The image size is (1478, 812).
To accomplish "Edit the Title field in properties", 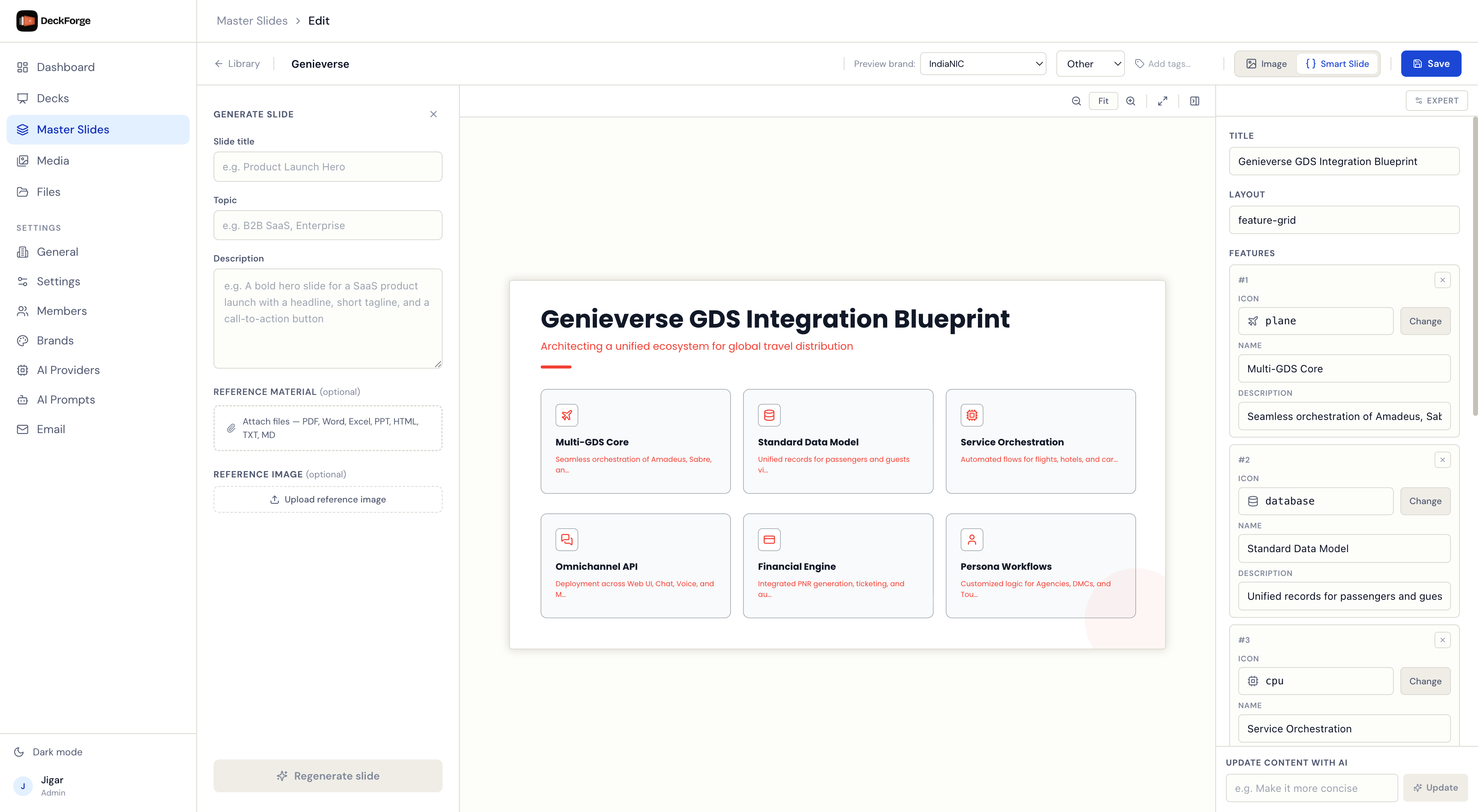I will point(1344,161).
